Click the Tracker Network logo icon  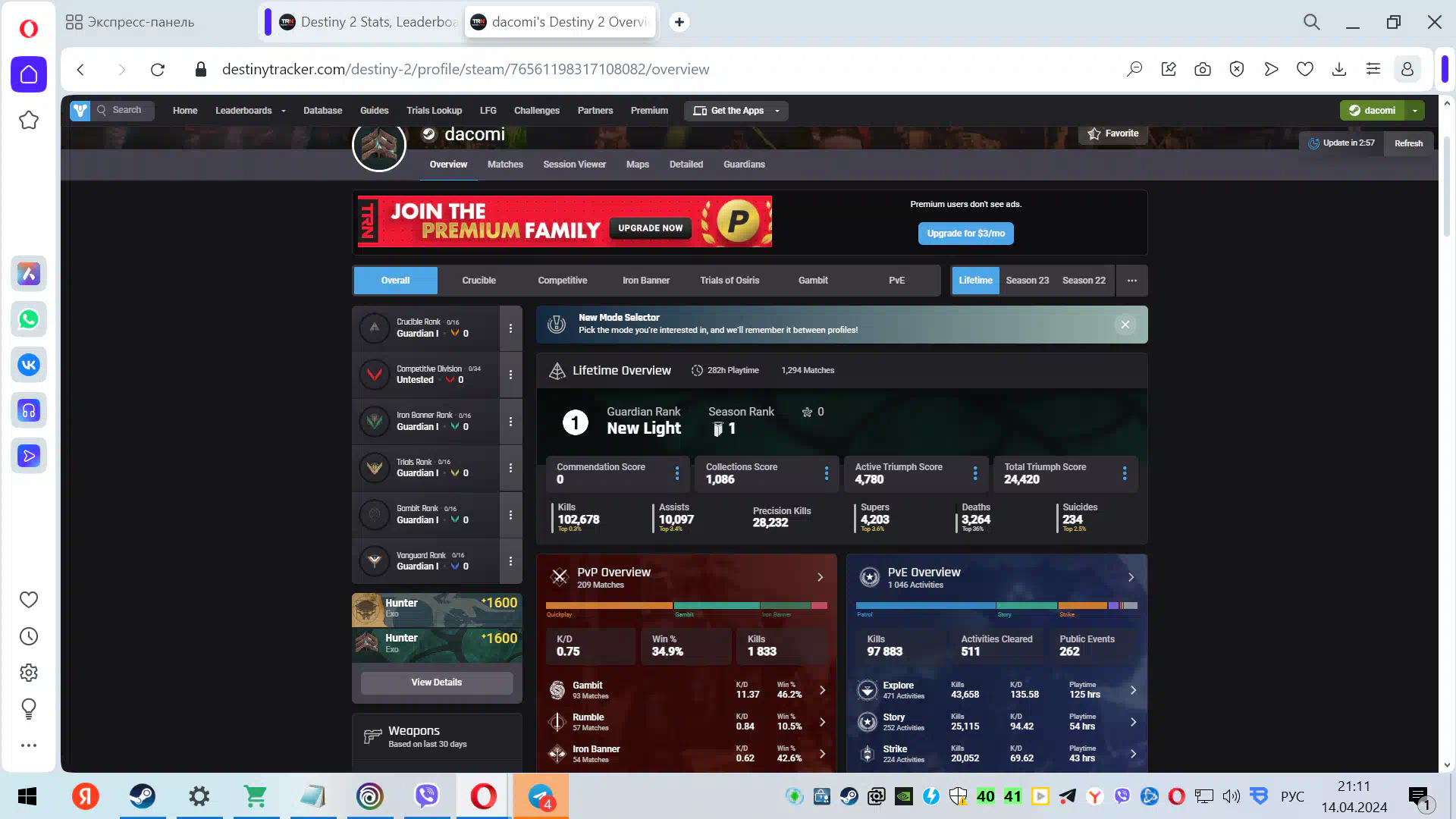[x=80, y=111]
